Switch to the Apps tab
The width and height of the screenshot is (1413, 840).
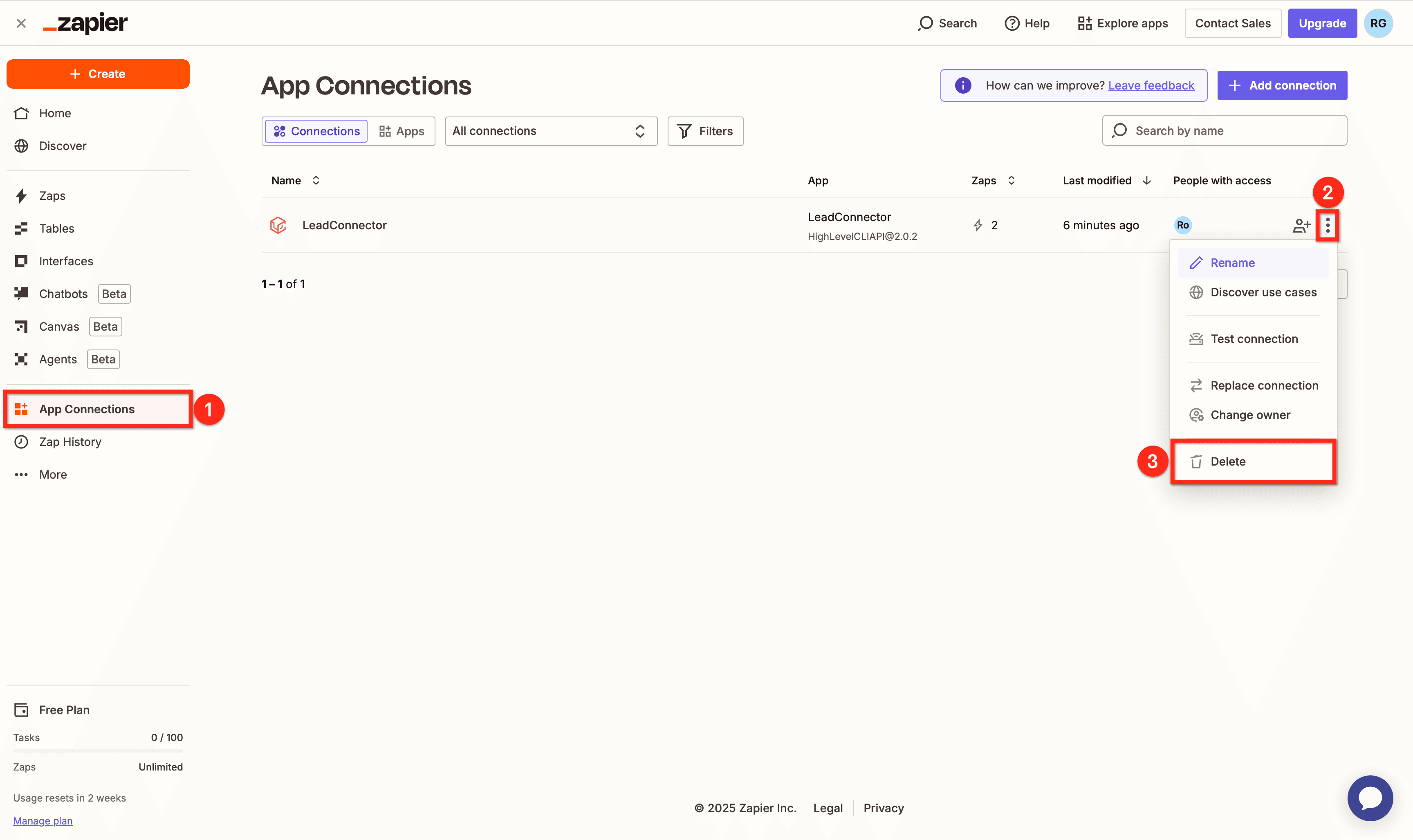point(401,131)
